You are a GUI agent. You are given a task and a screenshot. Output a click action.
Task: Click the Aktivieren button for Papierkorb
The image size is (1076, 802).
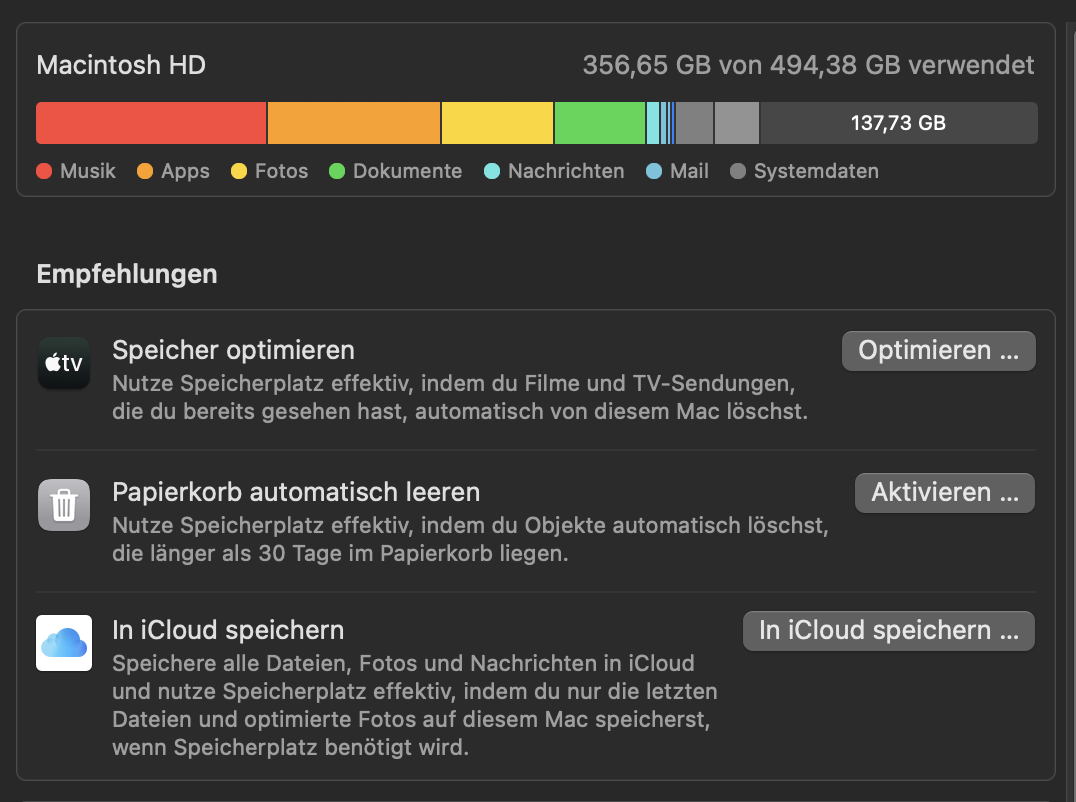(945, 493)
